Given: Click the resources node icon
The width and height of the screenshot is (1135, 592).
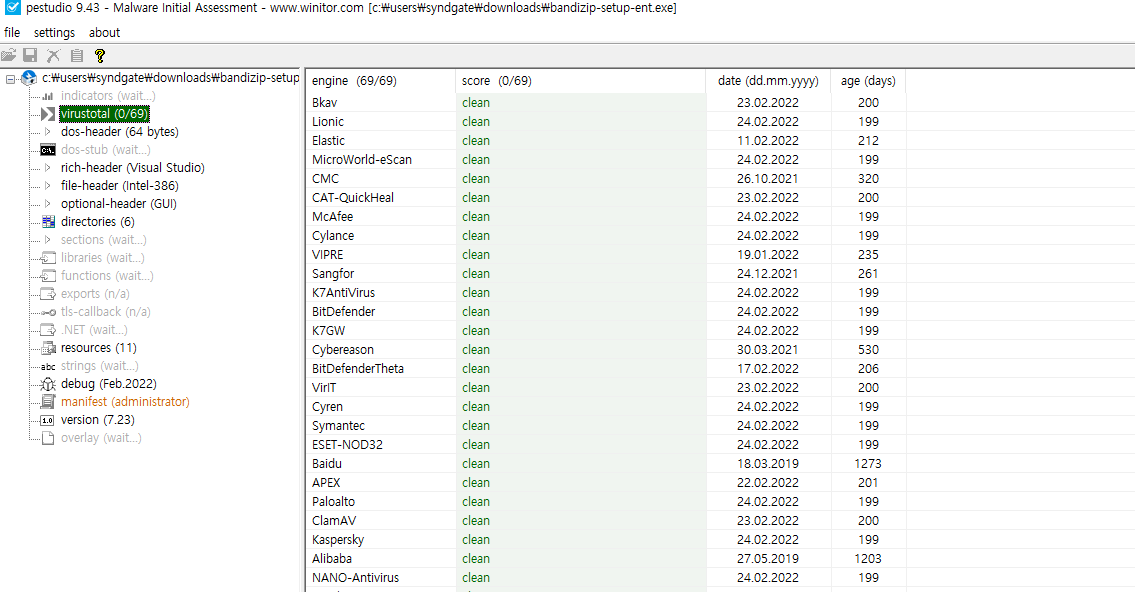Looking at the screenshot, I should point(47,348).
